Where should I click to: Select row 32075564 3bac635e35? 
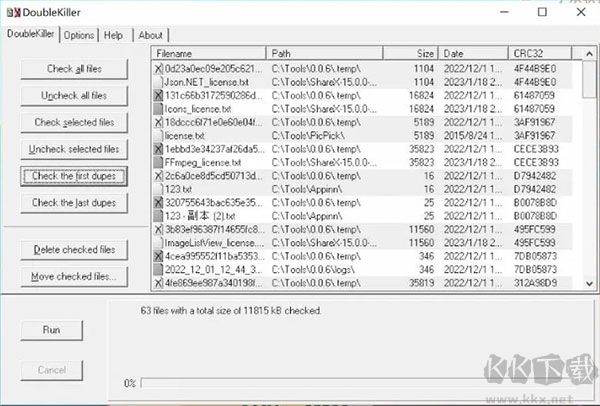pyautogui.click(x=362, y=203)
